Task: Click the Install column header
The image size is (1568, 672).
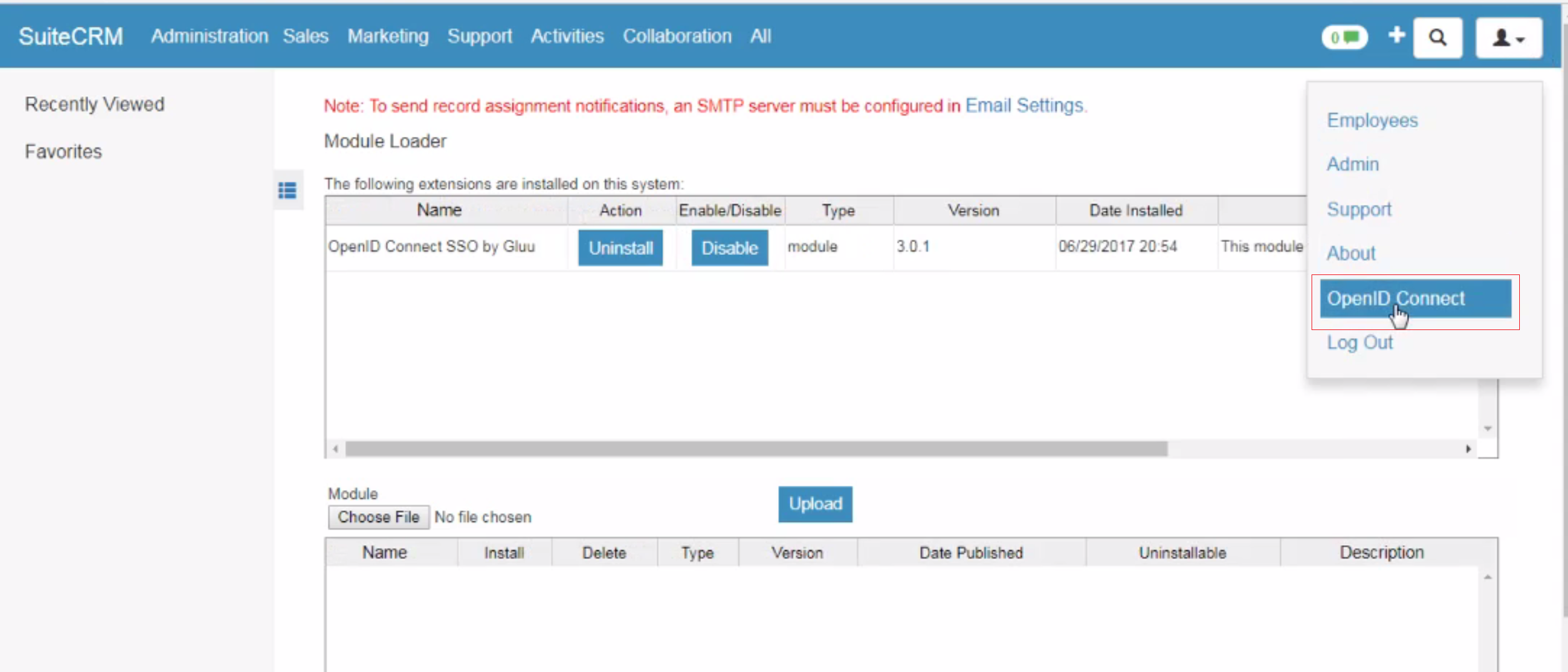Action: tap(504, 553)
